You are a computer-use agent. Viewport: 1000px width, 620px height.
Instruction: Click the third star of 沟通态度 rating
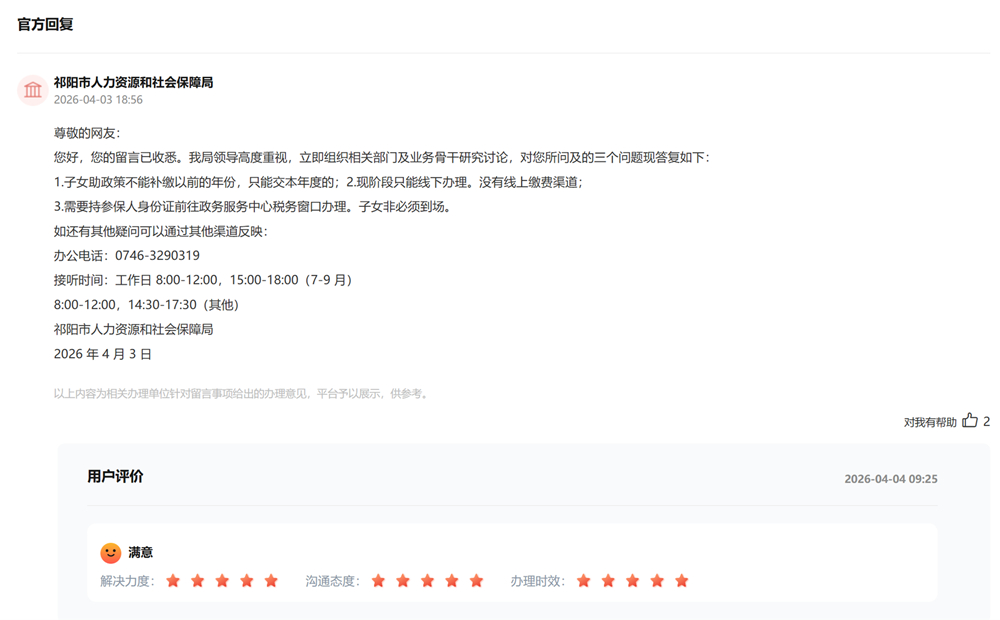pyautogui.click(x=427, y=580)
